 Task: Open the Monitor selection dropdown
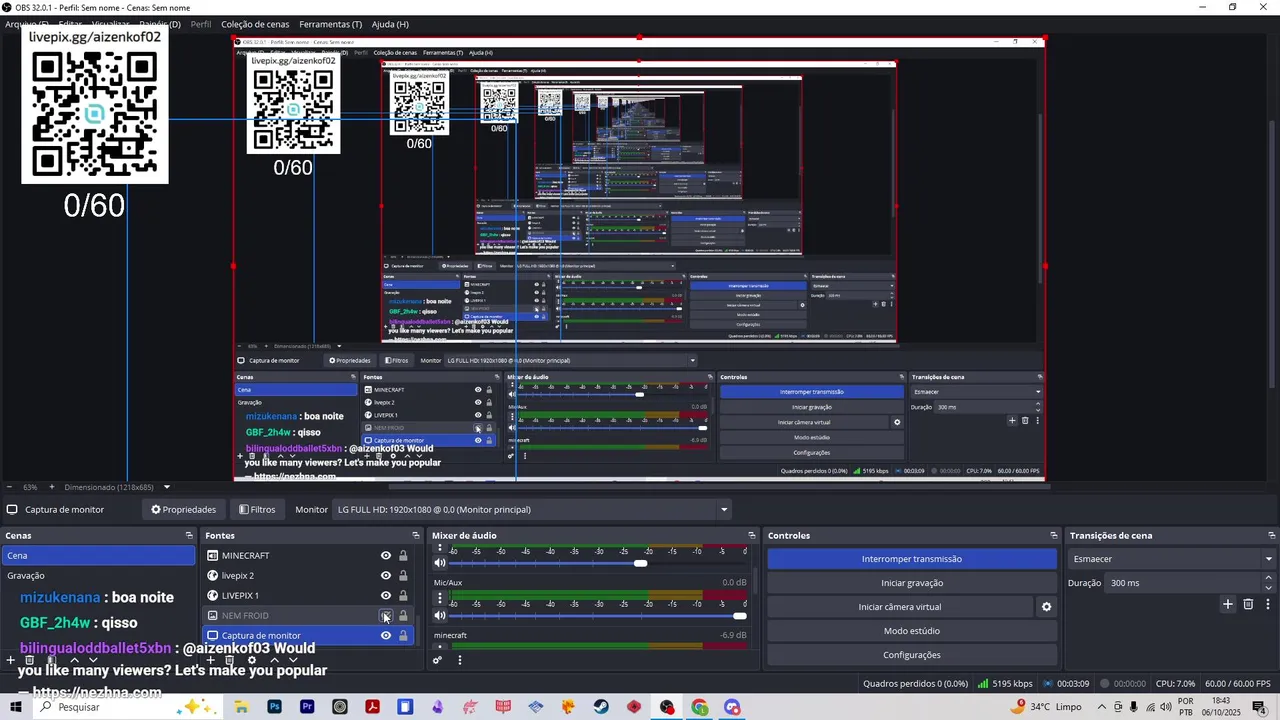tap(531, 510)
